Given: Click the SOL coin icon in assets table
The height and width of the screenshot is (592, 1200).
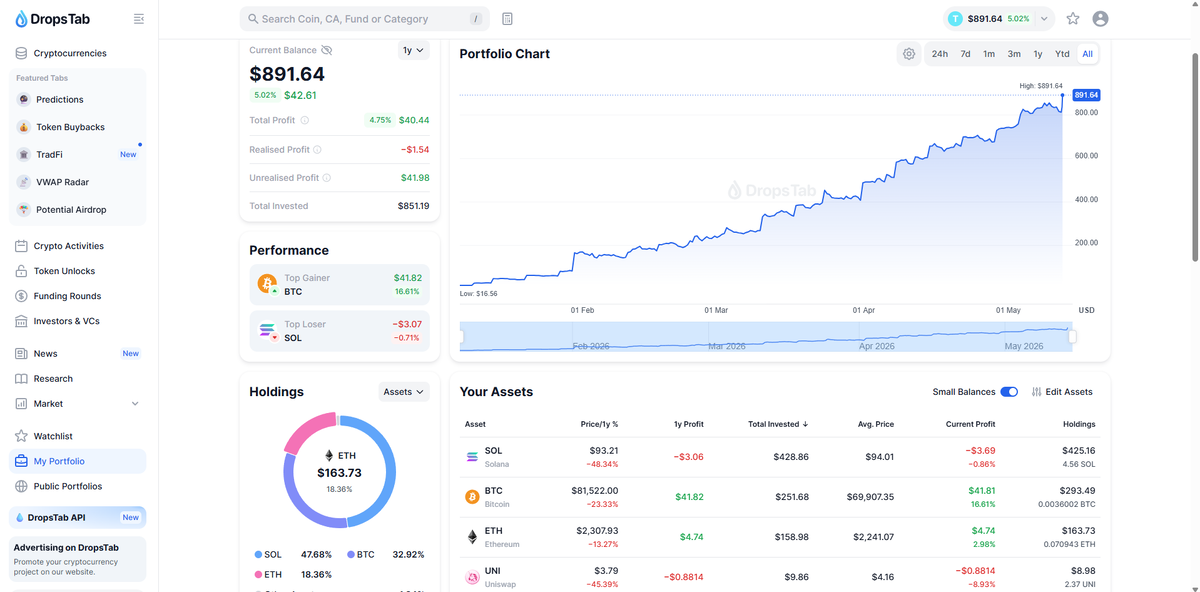Looking at the screenshot, I should point(472,457).
